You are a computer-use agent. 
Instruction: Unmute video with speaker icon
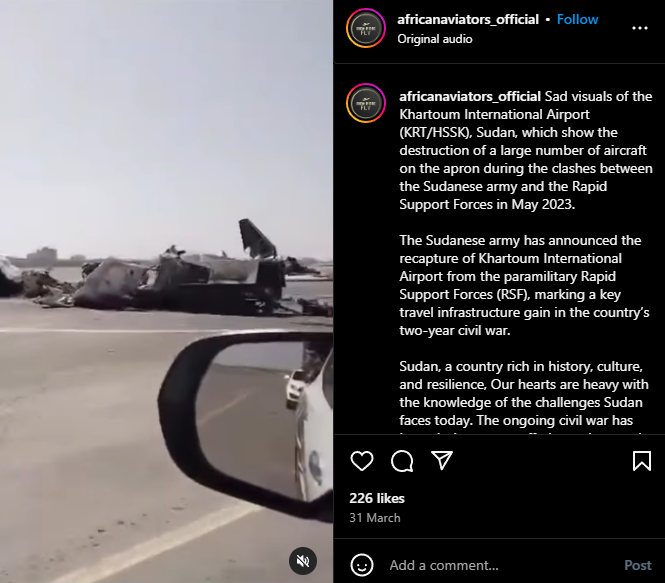303,561
